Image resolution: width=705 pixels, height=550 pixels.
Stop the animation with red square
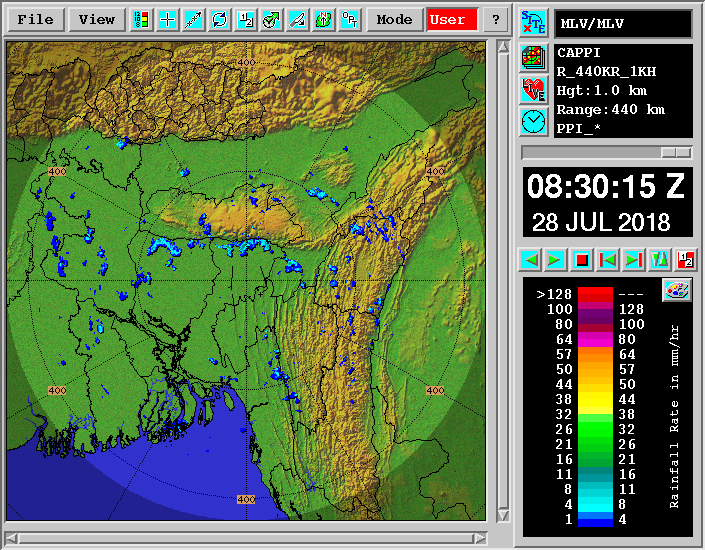coord(582,260)
